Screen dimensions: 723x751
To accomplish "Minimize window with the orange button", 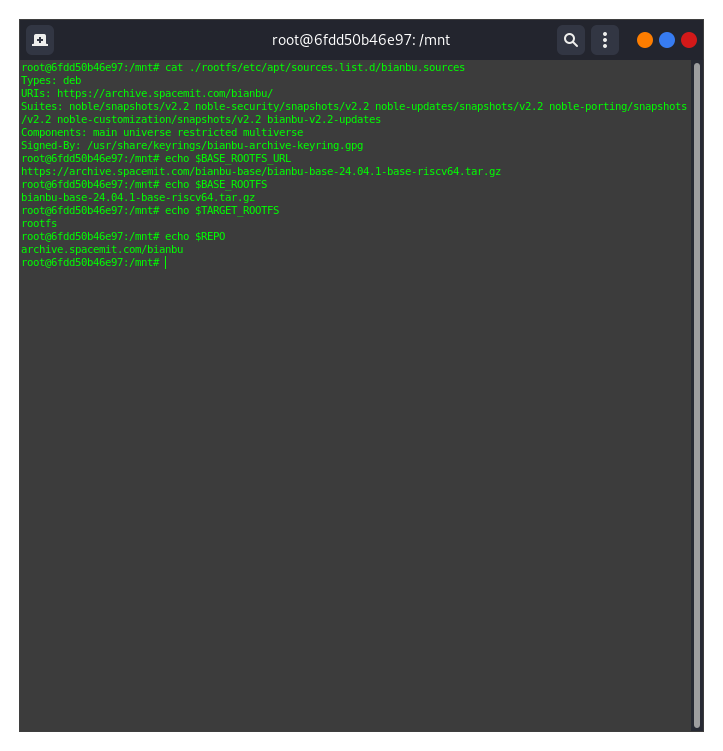I will [645, 40].
